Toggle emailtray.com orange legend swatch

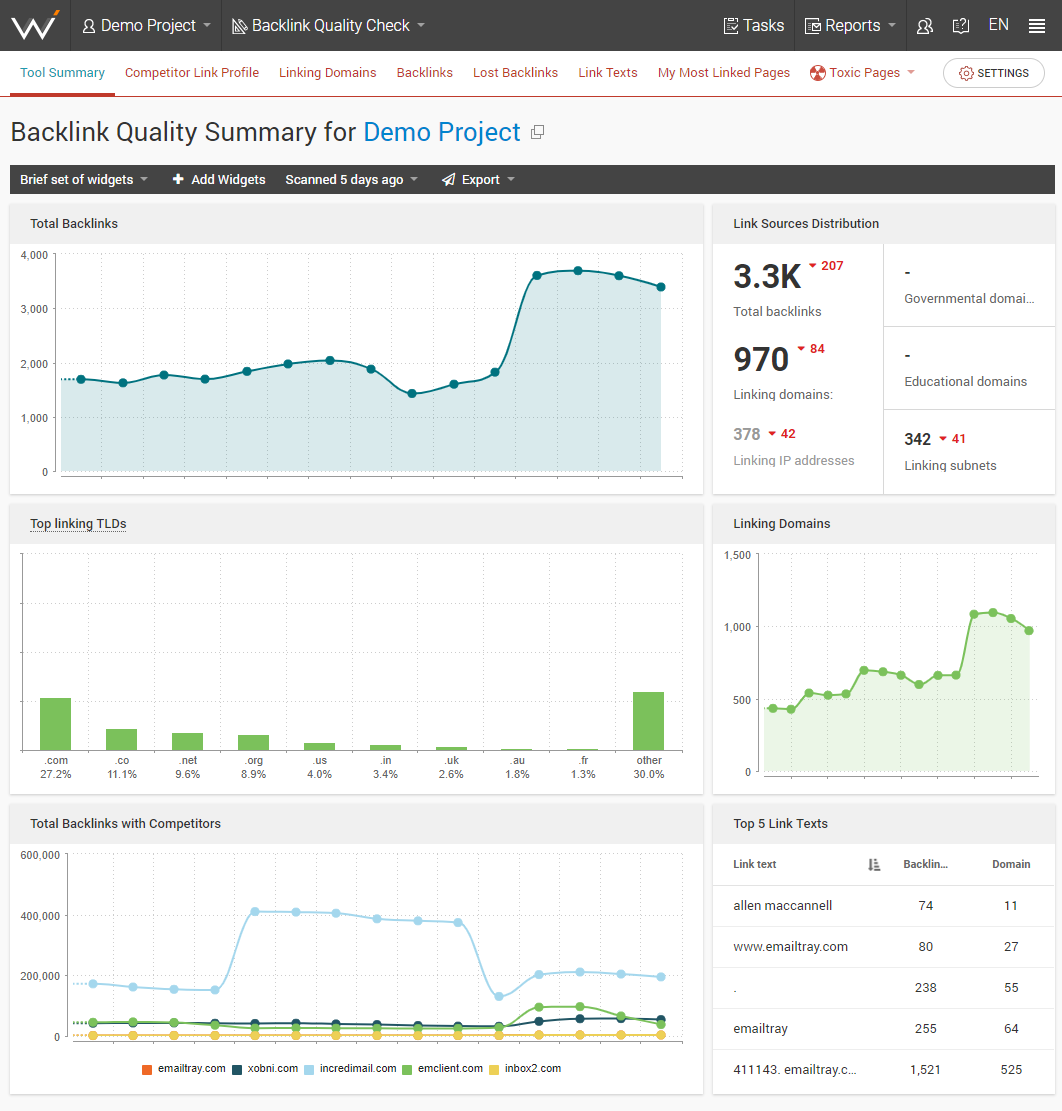147,1069
